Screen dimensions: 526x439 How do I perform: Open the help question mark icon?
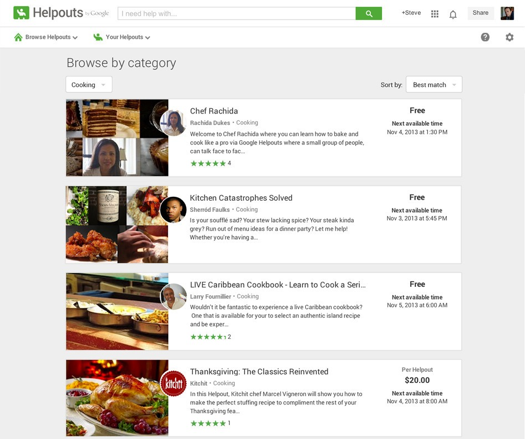(485, 37)
